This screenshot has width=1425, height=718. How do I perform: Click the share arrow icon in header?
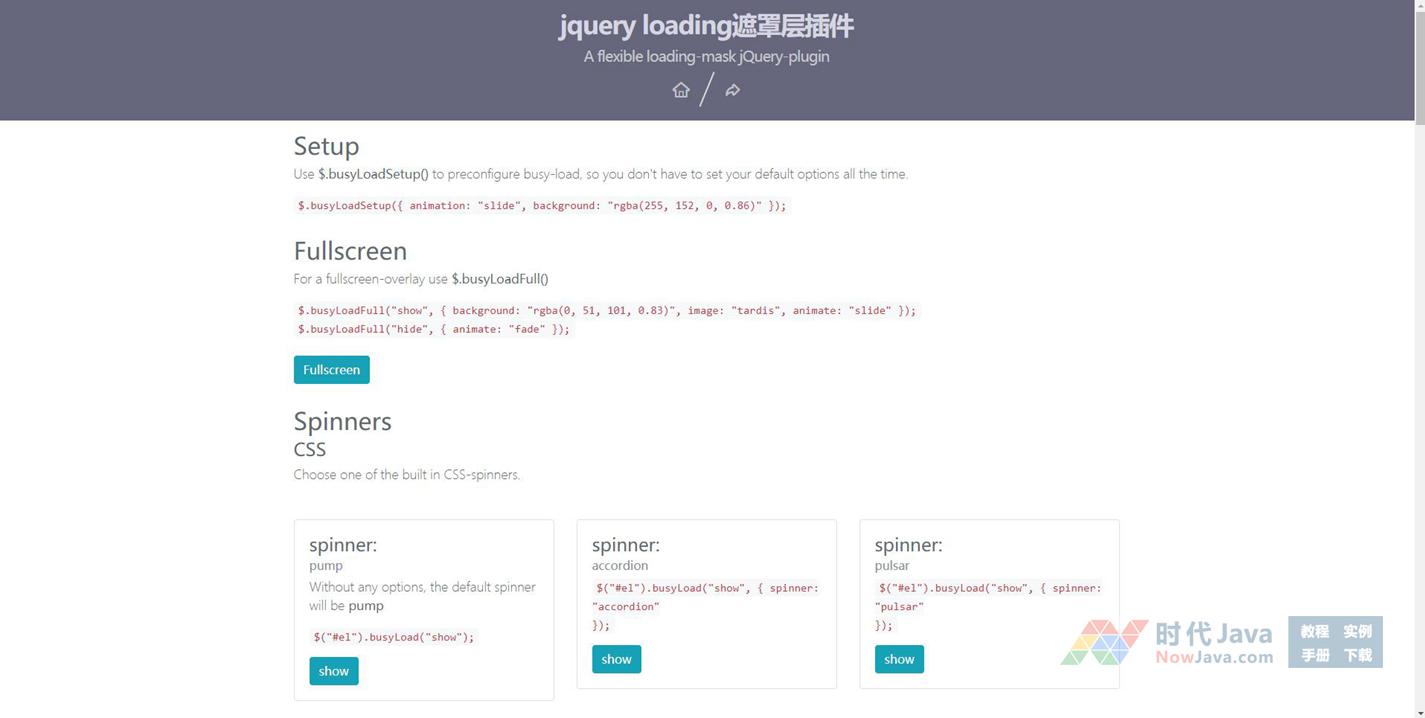pyautogui.click(x=733, y=90)
